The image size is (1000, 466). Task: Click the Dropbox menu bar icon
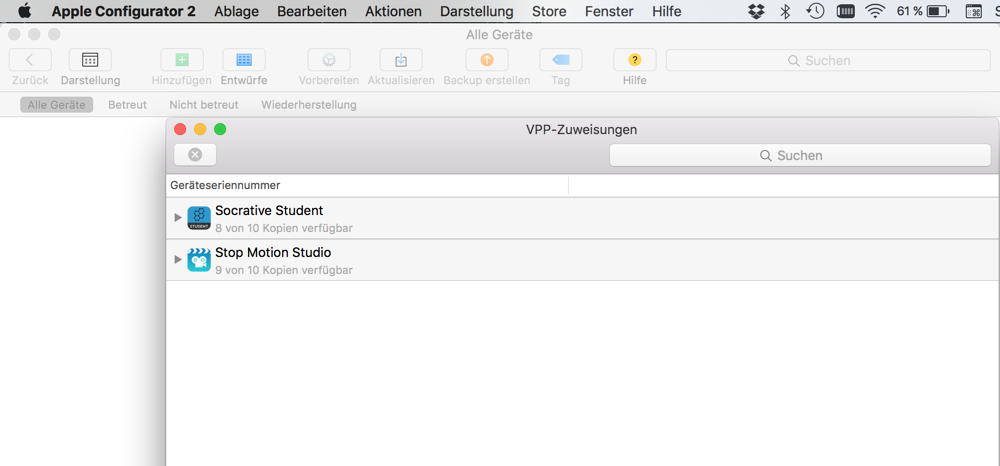pyautogui.click(x=756, y=11)
